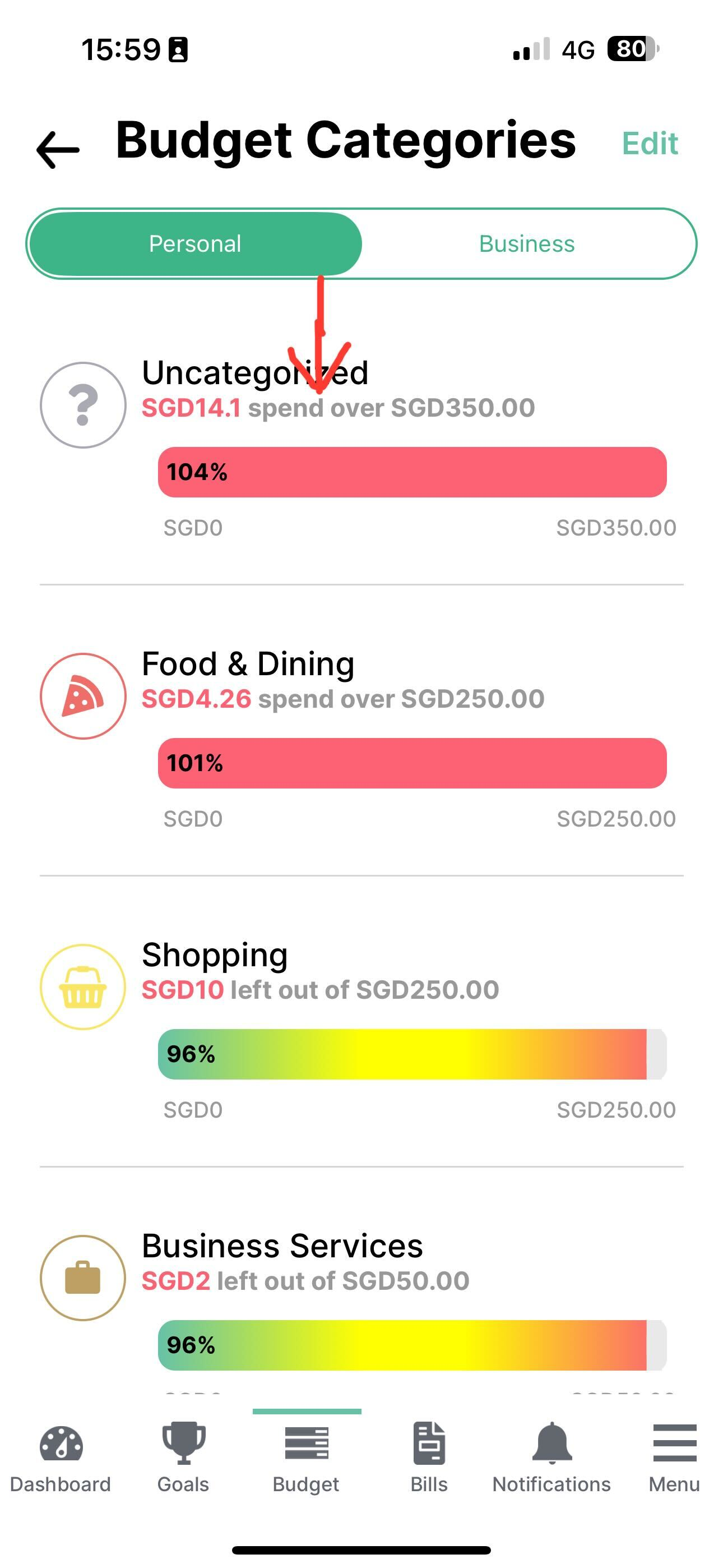Screen dimensions: 723x1568
Task: Tap the Shopping 96% gradient progress bar
Action: [x=412, y=1054]
